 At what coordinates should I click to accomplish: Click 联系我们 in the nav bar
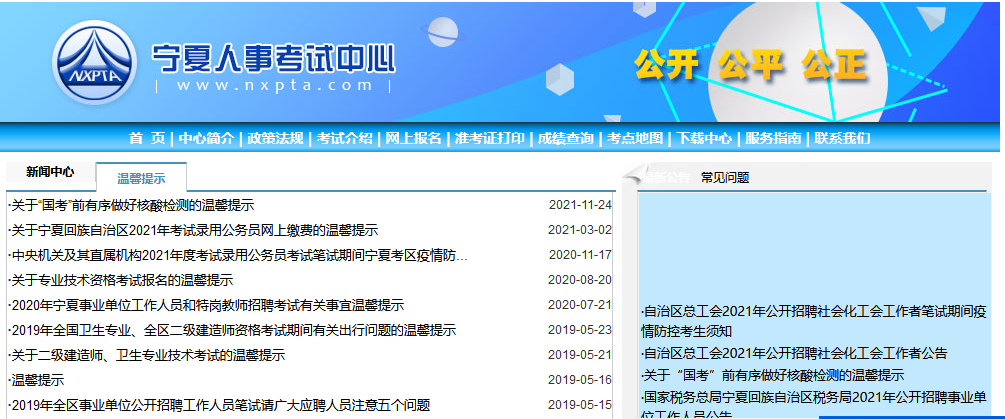(842, 138)
